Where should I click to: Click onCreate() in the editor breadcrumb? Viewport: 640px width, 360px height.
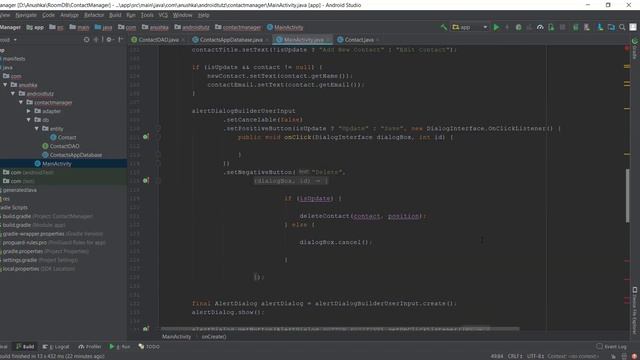point(214,337)
